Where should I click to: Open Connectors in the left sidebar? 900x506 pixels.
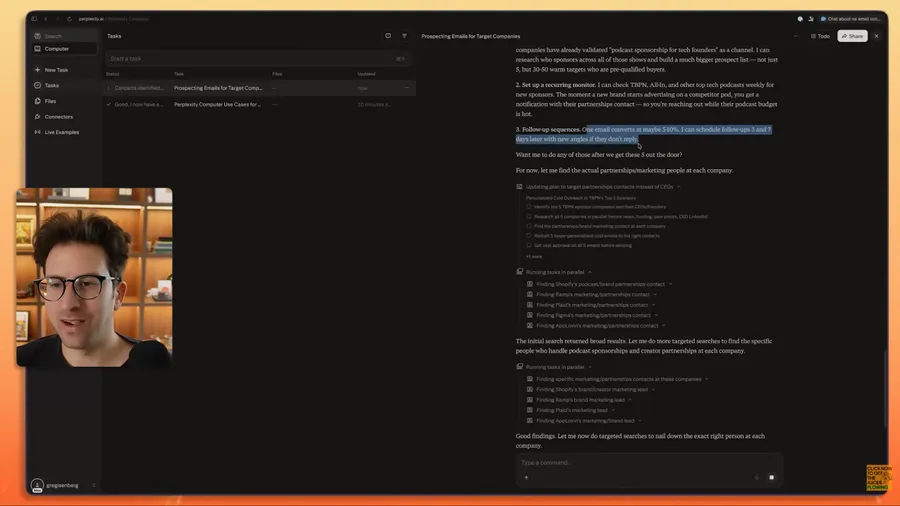(x=58, y=117)
